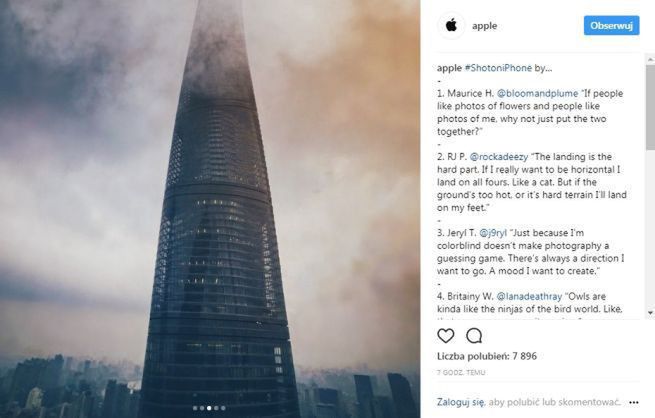This screenshot has width=655, height=418.
Task: Click the heart like icon
Action: (445, 336)
